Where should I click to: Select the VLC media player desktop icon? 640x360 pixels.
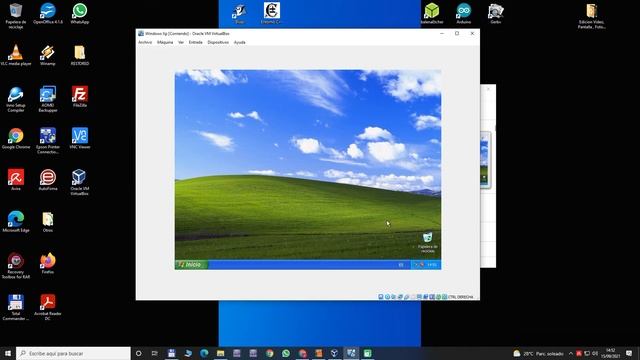(x=16, y=55)
